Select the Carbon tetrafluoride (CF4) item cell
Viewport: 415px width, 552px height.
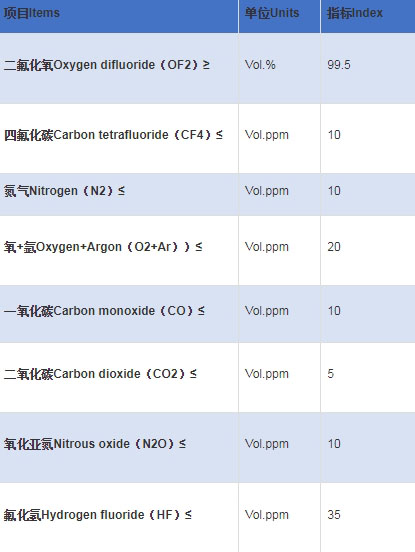[119, 138]
